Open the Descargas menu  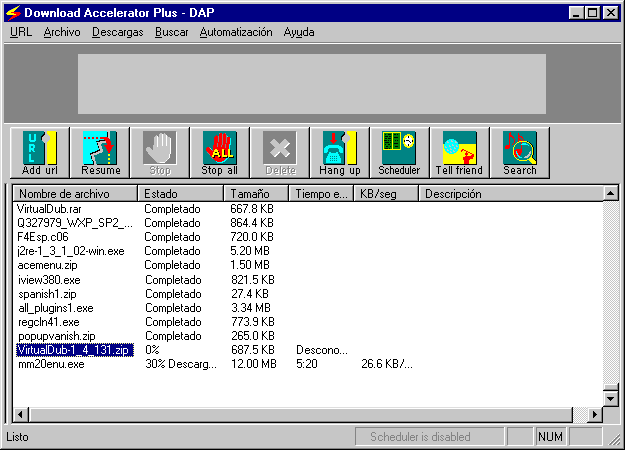pos(117,32)
